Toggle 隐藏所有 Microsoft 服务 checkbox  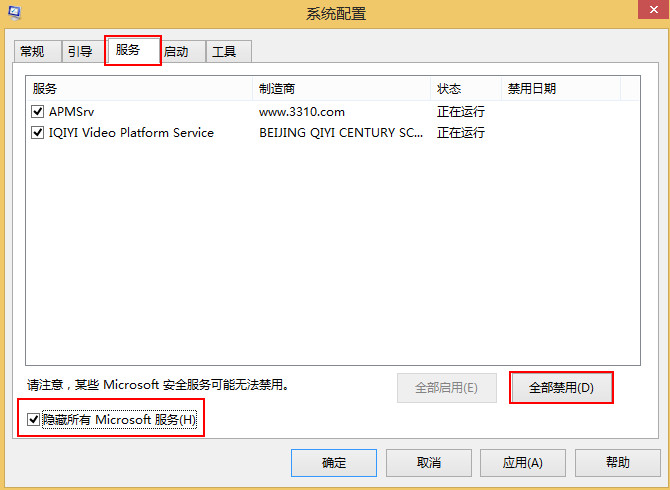(x=35, y=420)
